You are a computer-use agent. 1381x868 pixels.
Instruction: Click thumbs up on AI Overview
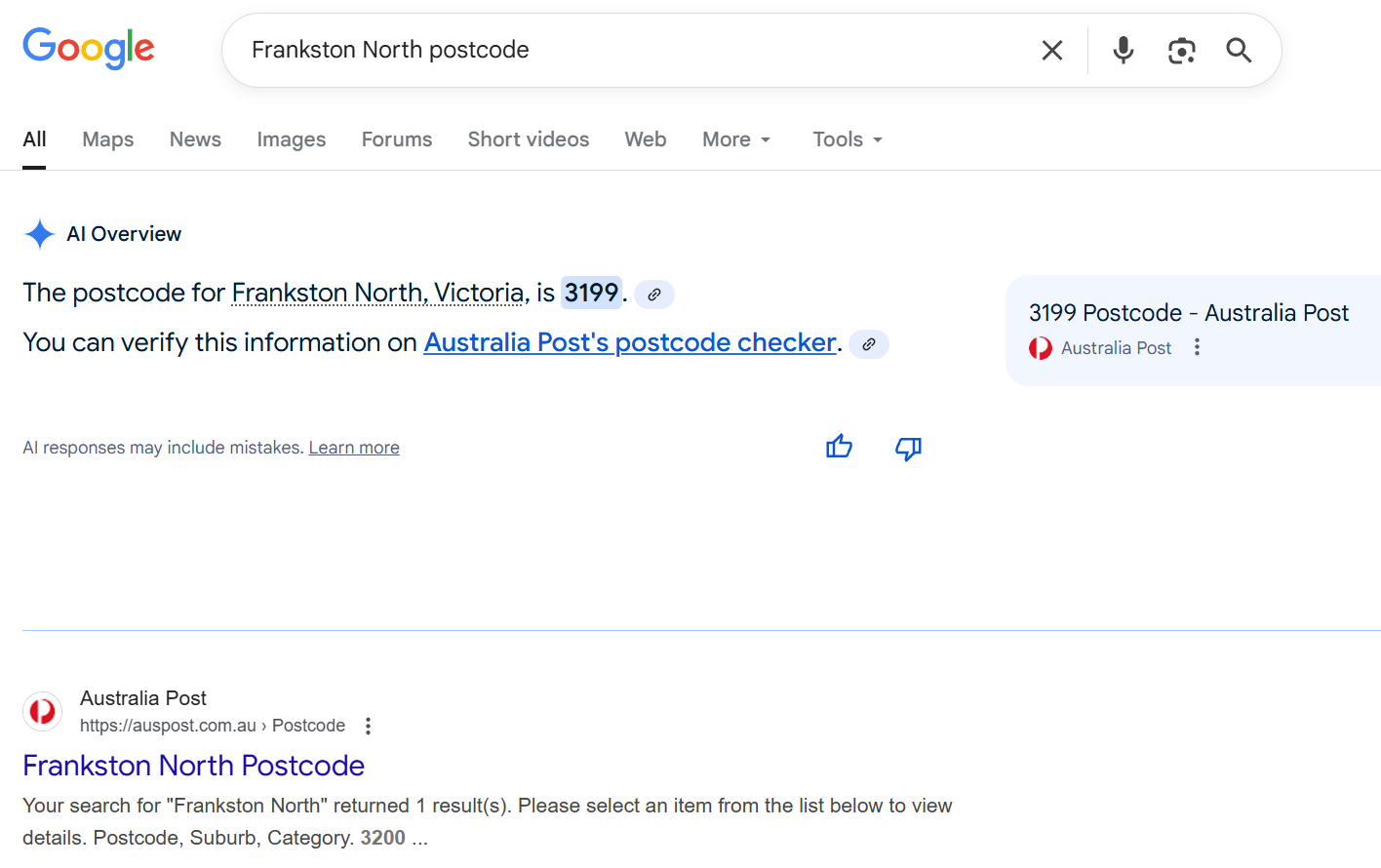tap(839, 448)
